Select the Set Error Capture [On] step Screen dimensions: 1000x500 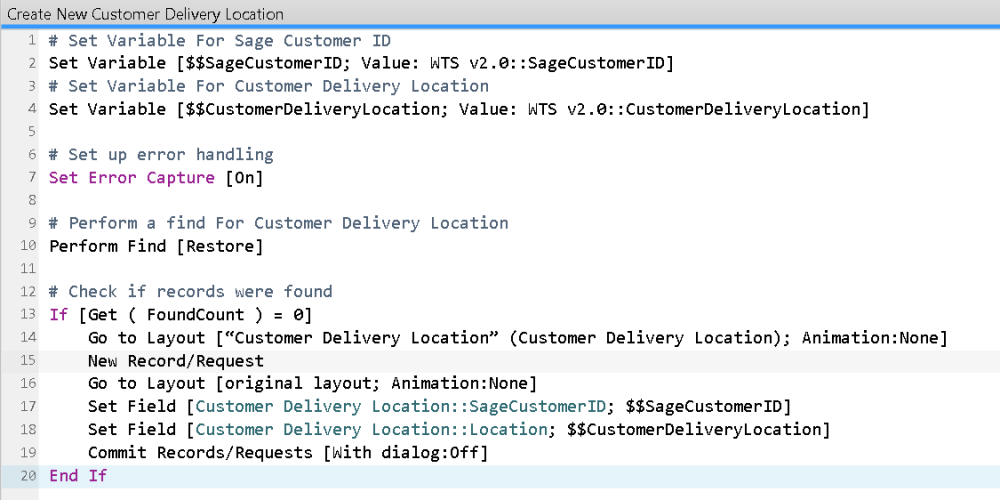coord(159,178)
